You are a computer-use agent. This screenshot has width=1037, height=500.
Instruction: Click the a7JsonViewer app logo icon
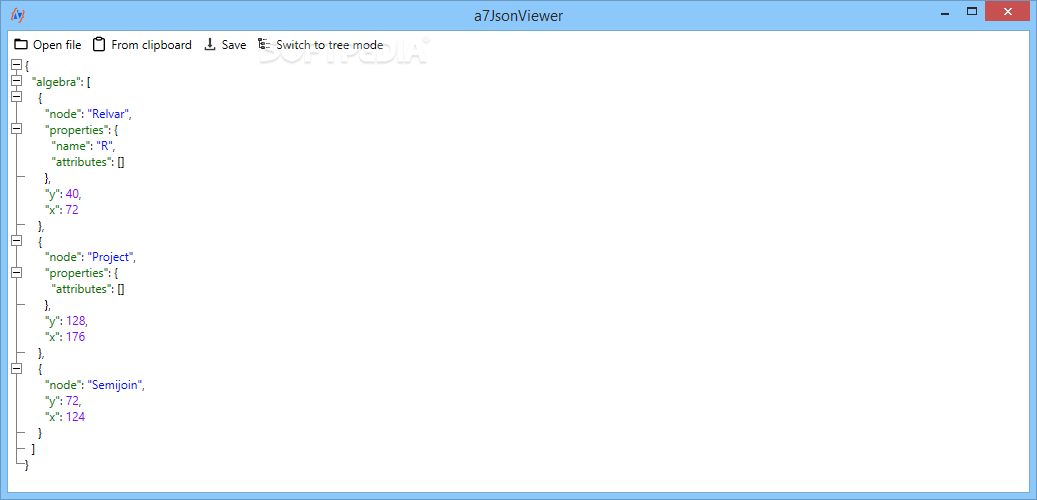coord(19,15)
